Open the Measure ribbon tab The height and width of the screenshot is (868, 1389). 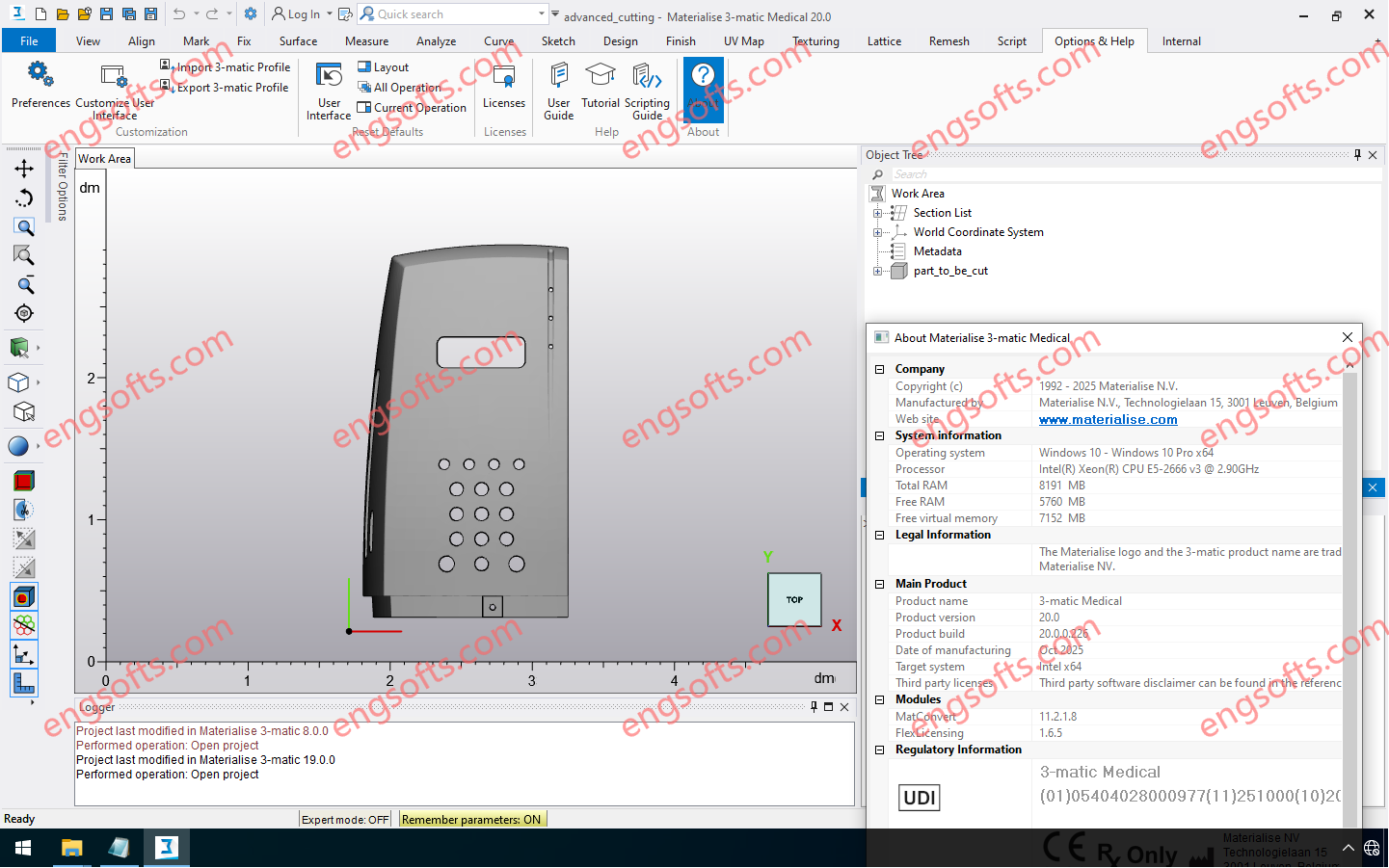[x=366, y=41]
